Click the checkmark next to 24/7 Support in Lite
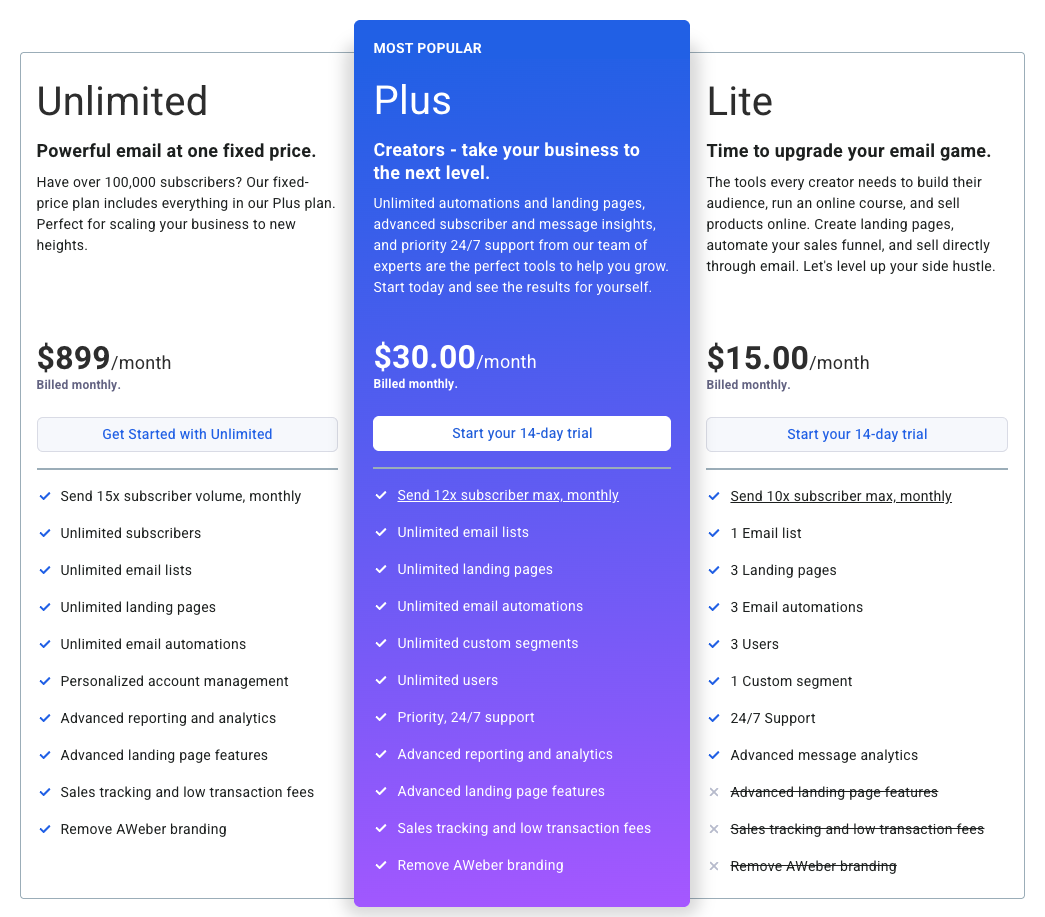1045x917 pixels. (714, 718)
